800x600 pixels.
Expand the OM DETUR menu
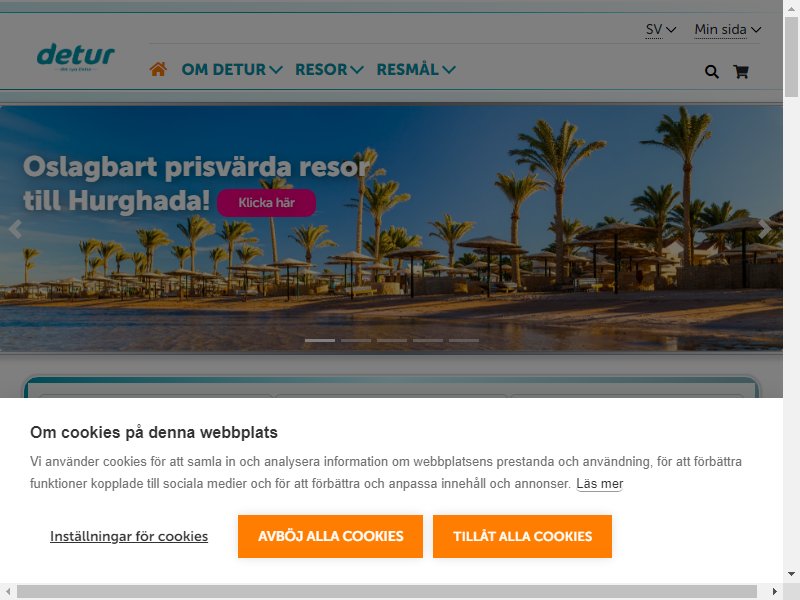coord(232,69)
